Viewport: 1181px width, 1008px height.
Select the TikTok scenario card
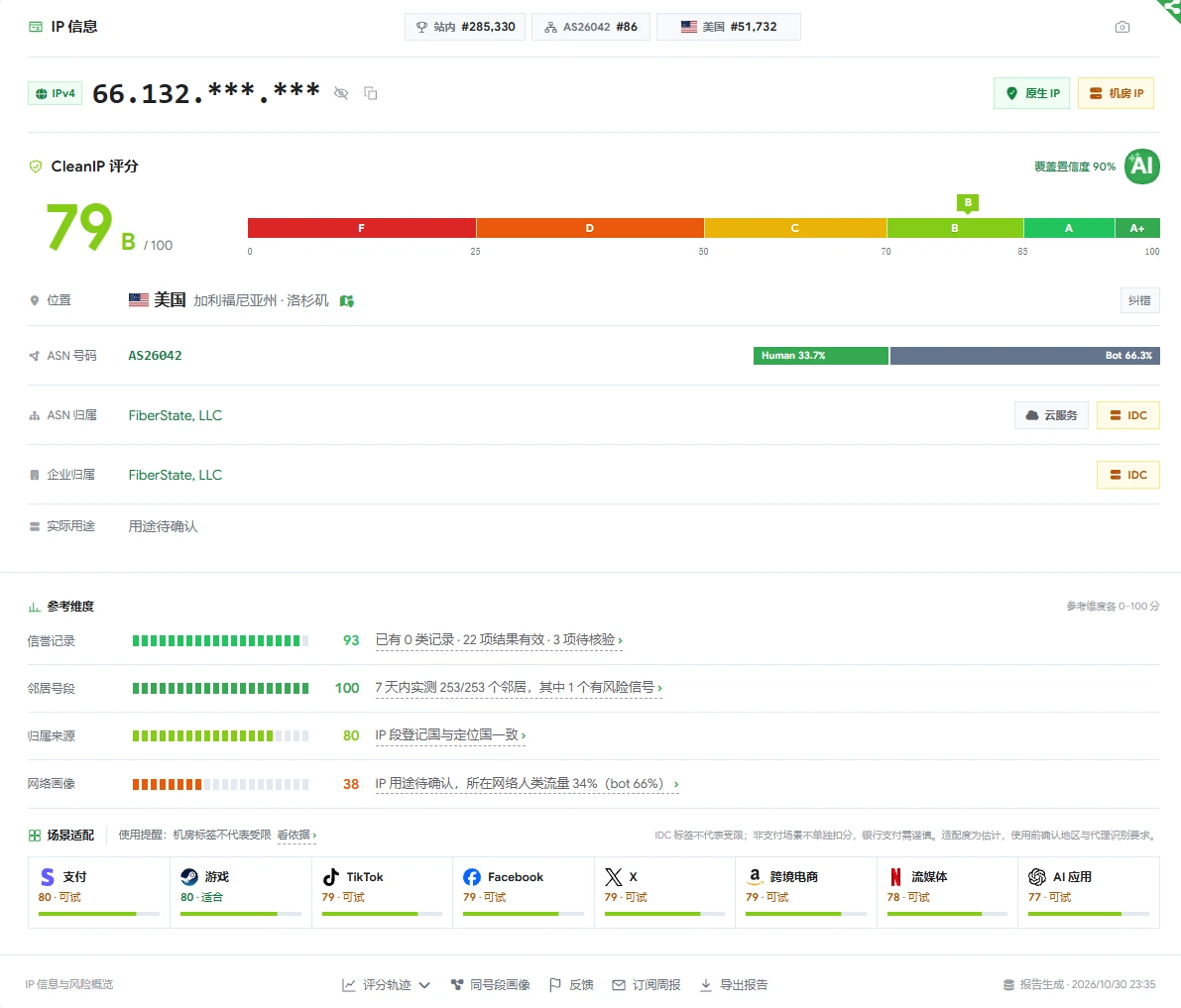click(382, 892)
